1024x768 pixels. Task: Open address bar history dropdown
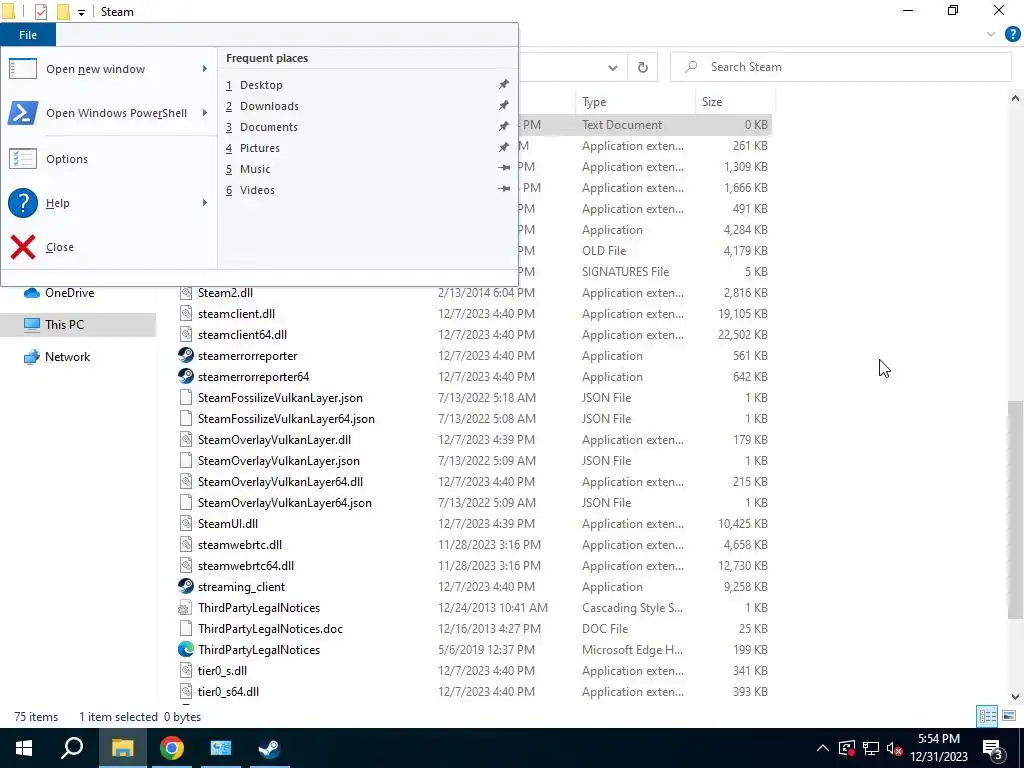613,67
